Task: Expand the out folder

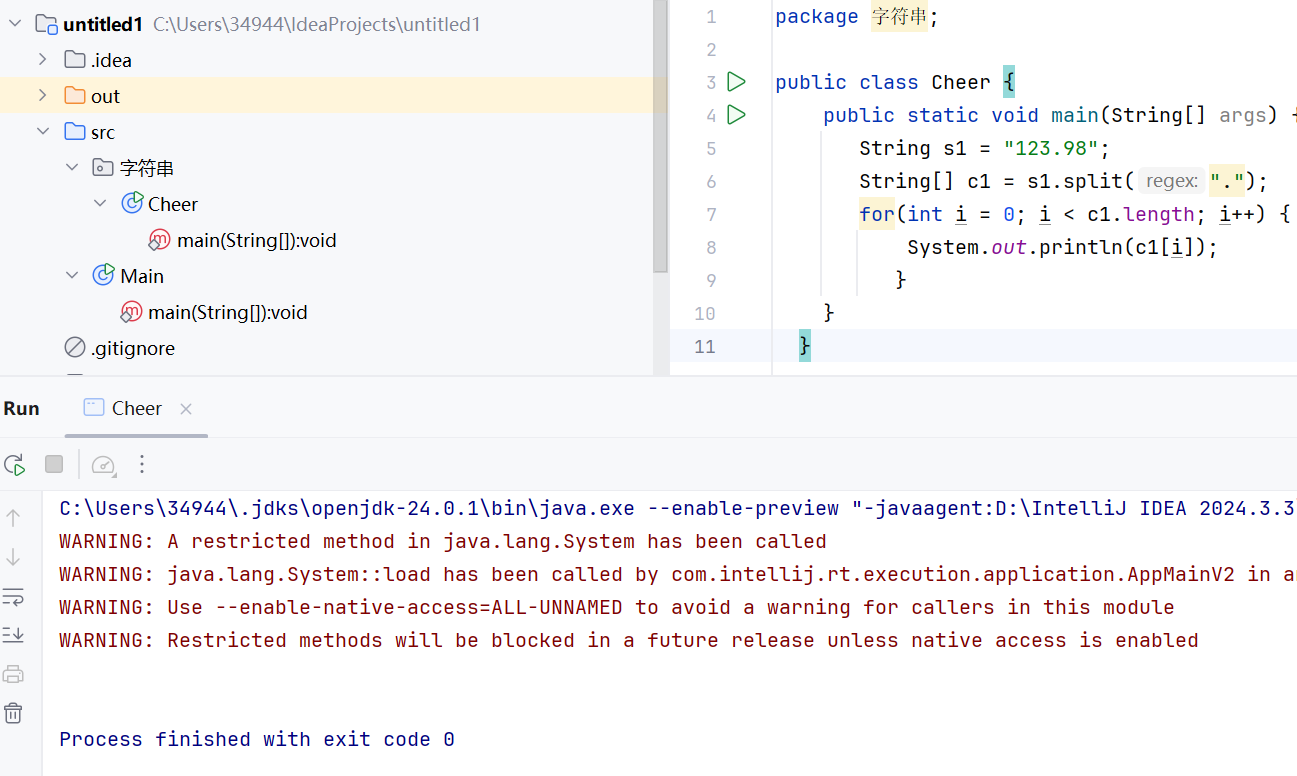Action: (x=42, y=95)
